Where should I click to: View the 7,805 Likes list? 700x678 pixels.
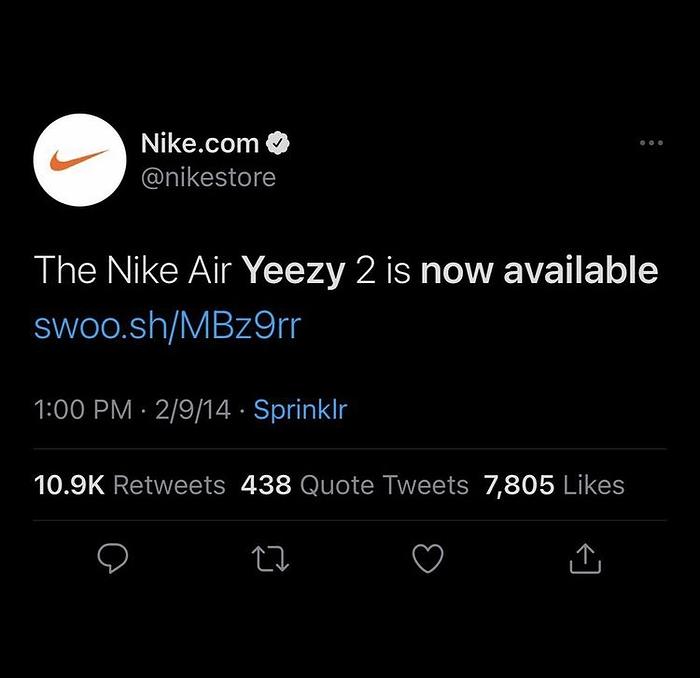(554, 485)
